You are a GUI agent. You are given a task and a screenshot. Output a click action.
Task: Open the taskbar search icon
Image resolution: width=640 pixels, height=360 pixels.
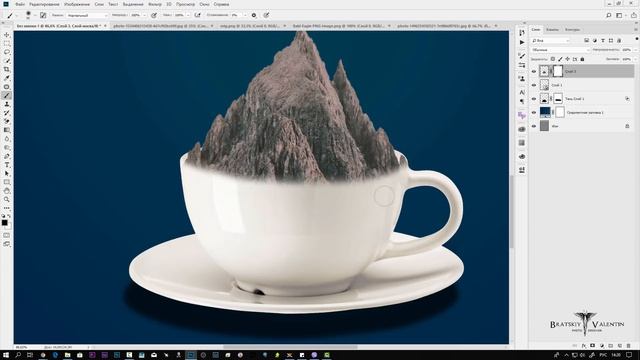[x=18, y=355]
